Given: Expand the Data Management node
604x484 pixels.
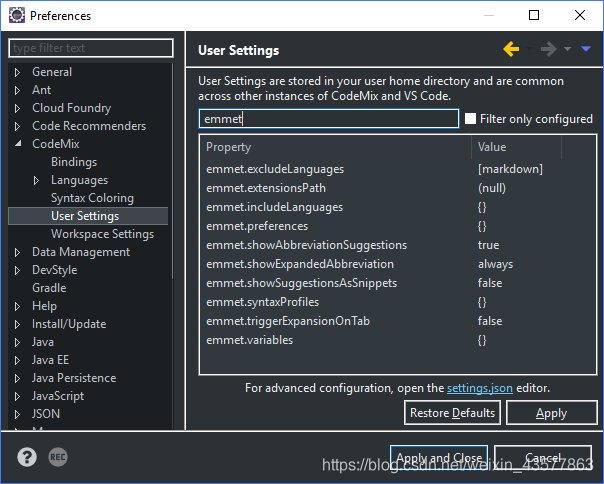Looking at the screenshot, I should coord(17,252).
